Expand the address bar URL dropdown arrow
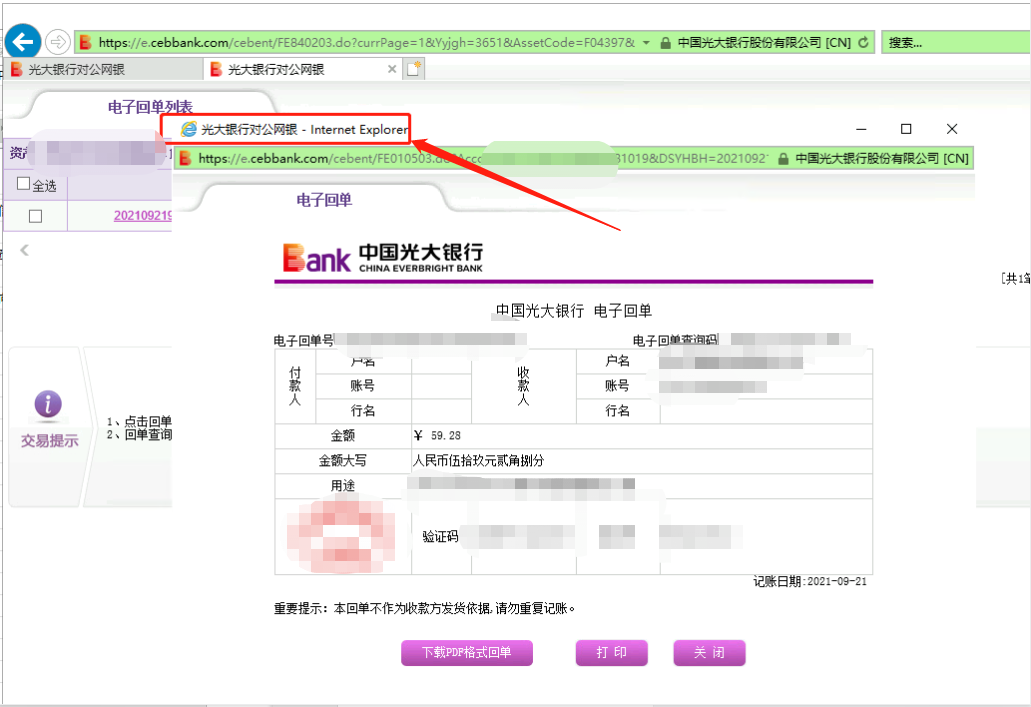 [x=646, y=42]
